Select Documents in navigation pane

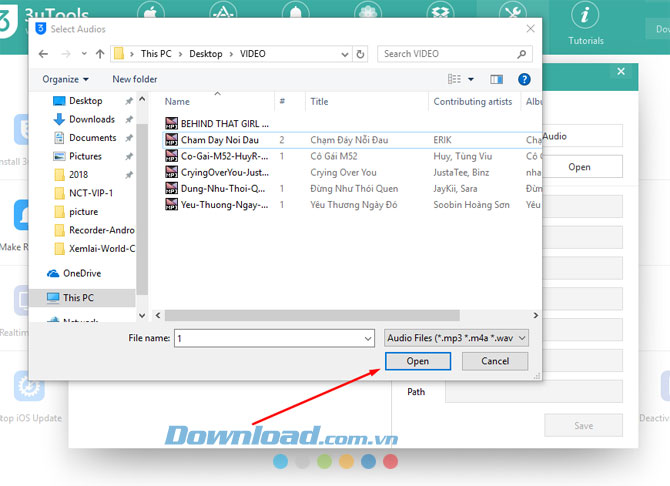pos(93,138)
